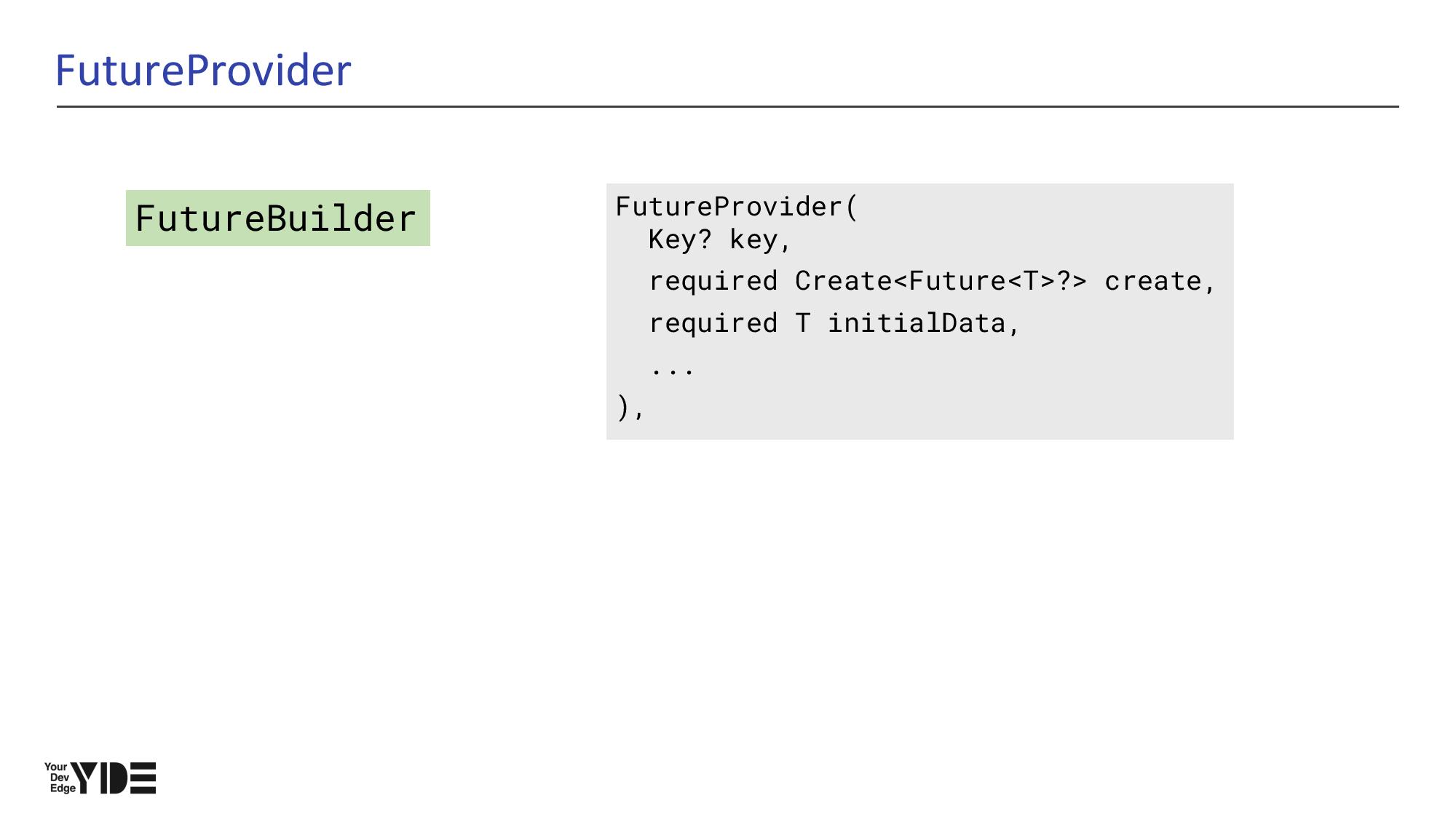
Task: Click "required" before Create<Future<T>?>
Action: pos(713,281)
